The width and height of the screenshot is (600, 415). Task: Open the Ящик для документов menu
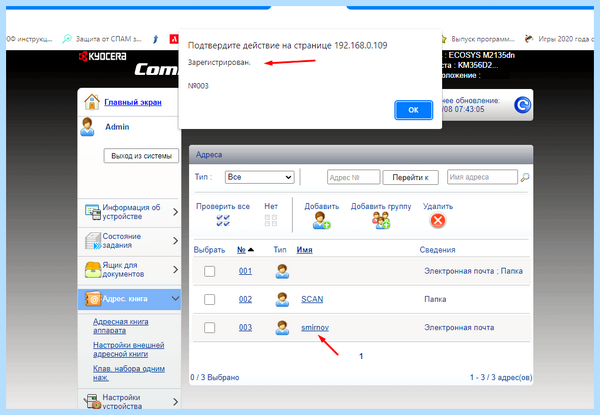coord(129,270)
